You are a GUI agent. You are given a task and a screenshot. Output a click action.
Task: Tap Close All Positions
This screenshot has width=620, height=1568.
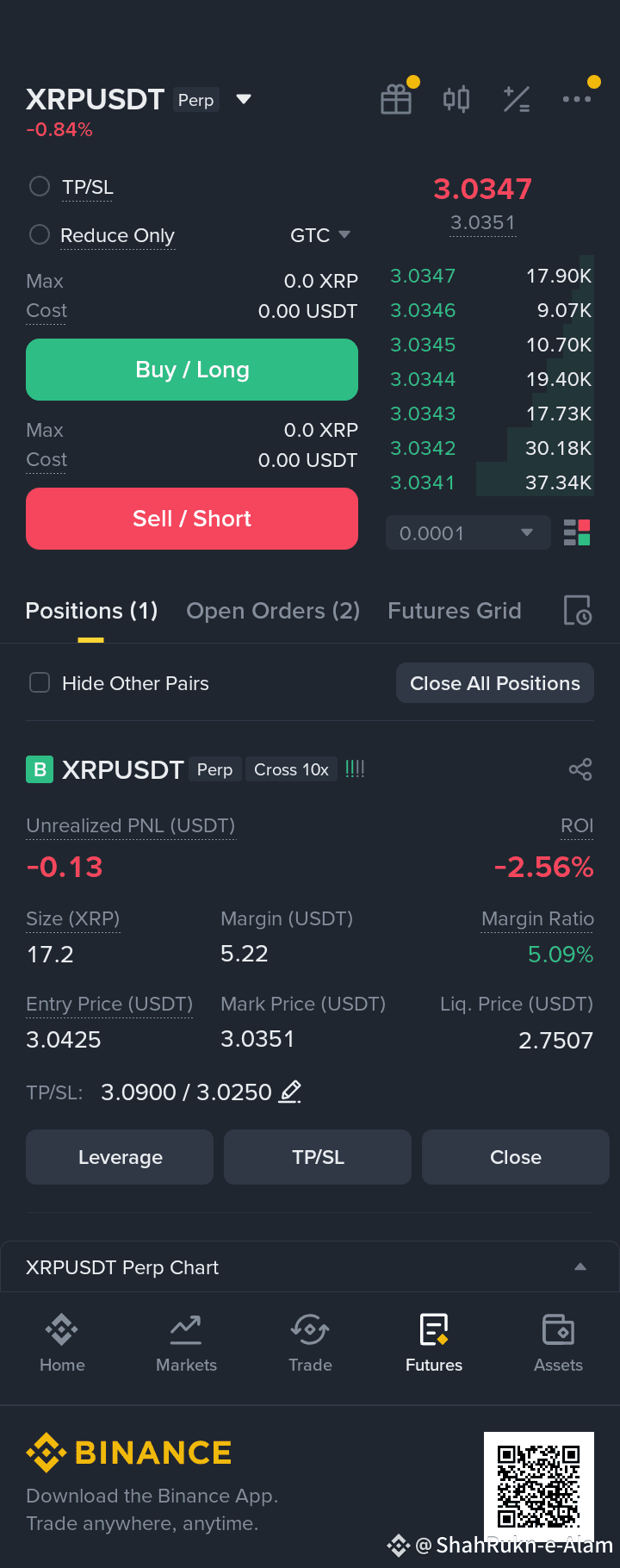[495, 683]
